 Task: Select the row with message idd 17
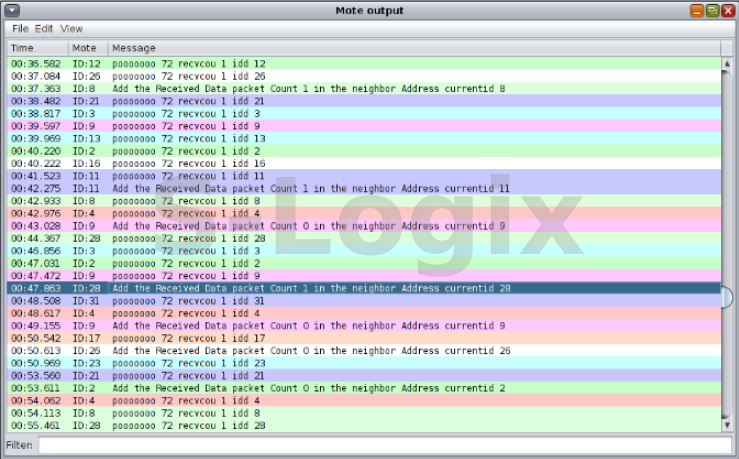pyautogui.click(x=364, y=338)
